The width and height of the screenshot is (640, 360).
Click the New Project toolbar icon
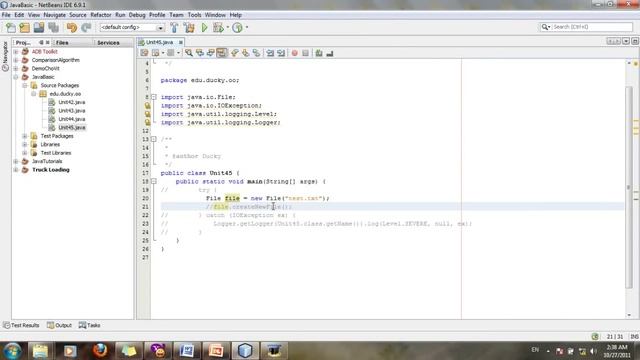pyautogui.click(x=24, y=27)
